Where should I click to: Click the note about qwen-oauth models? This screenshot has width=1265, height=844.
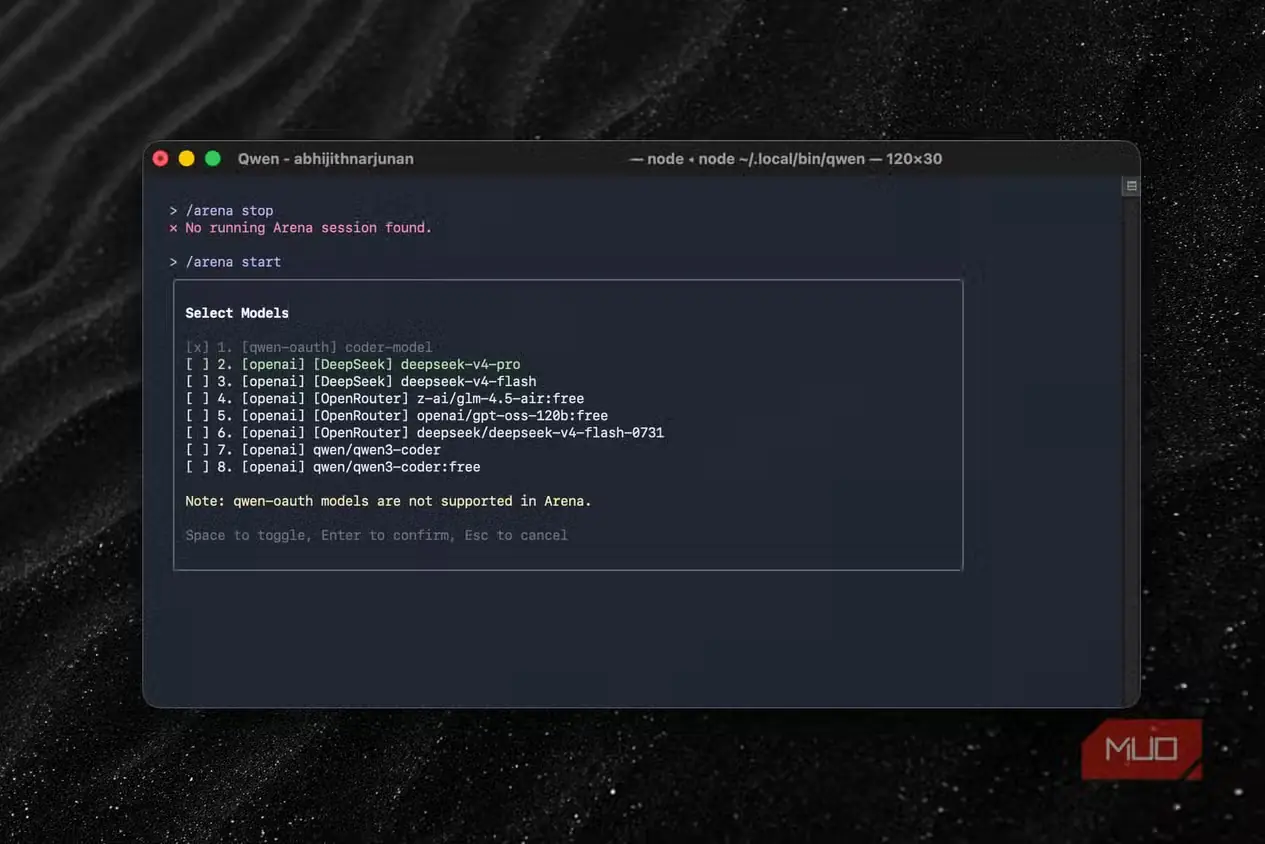click(388, 501)
